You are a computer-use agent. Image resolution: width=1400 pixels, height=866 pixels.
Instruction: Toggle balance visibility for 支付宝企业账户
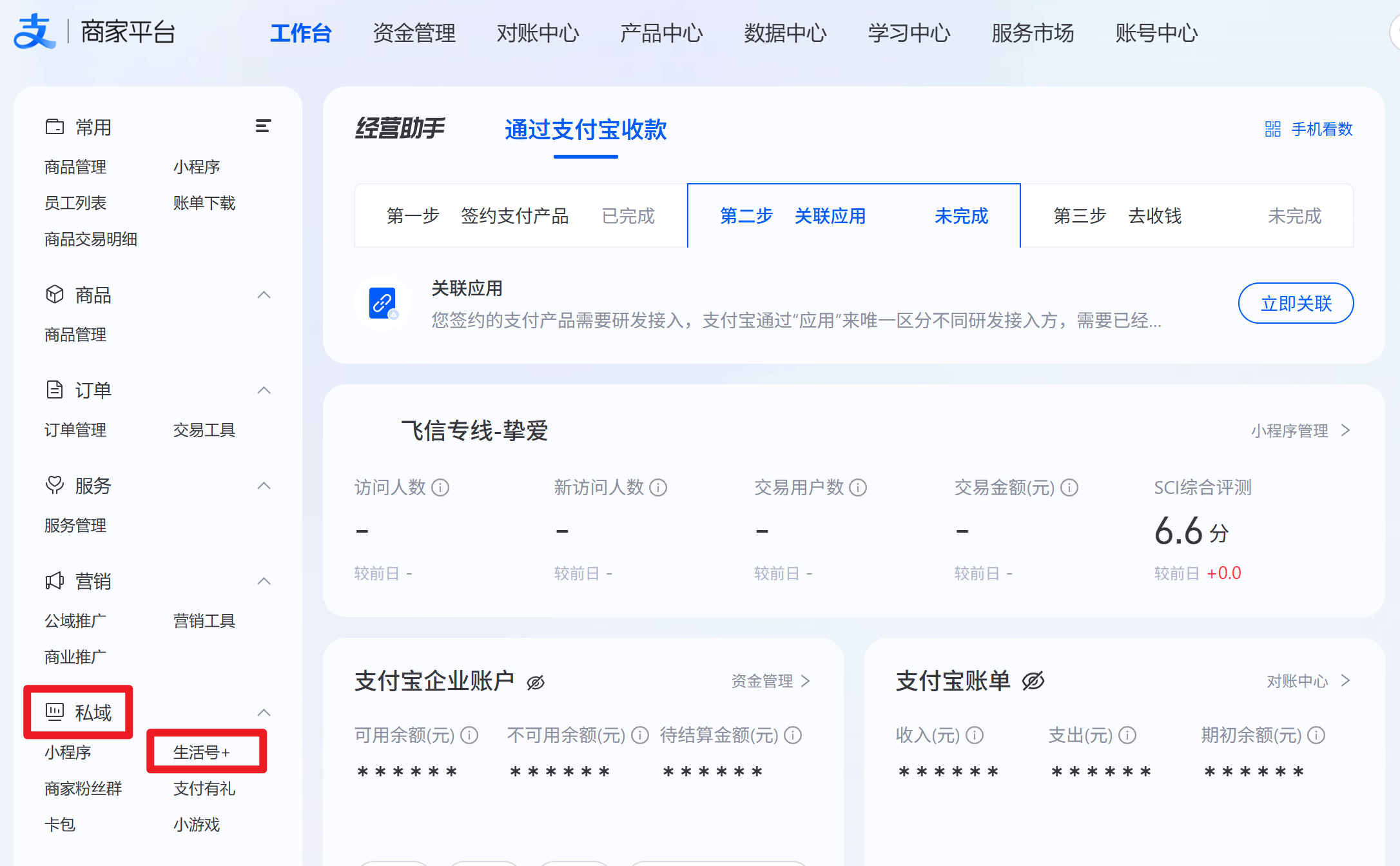(536, 682)
